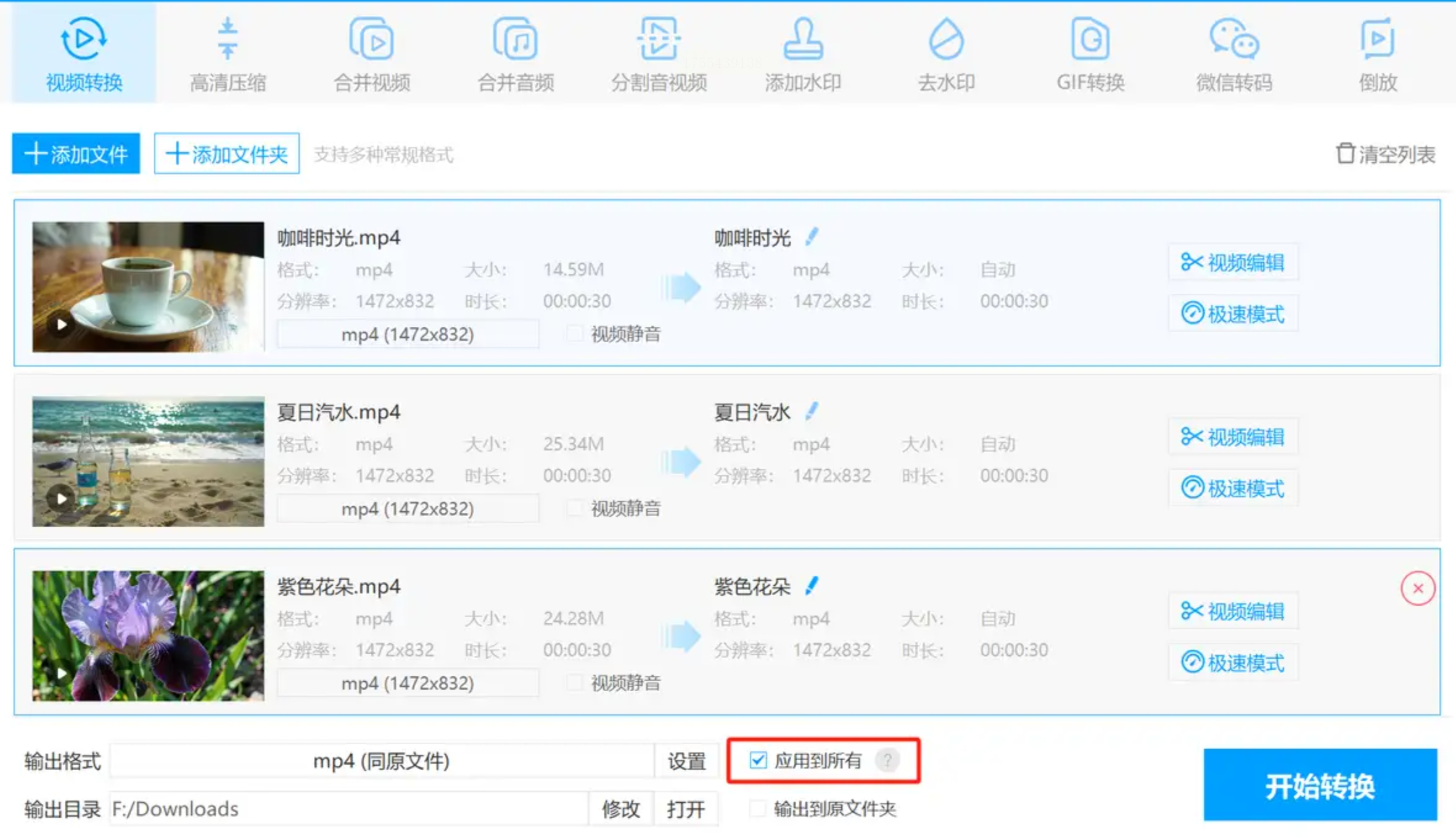Open format dropdown for 夏日汽水.mp4
Viewport: 1456px width, 838px height.
point(408,509)
